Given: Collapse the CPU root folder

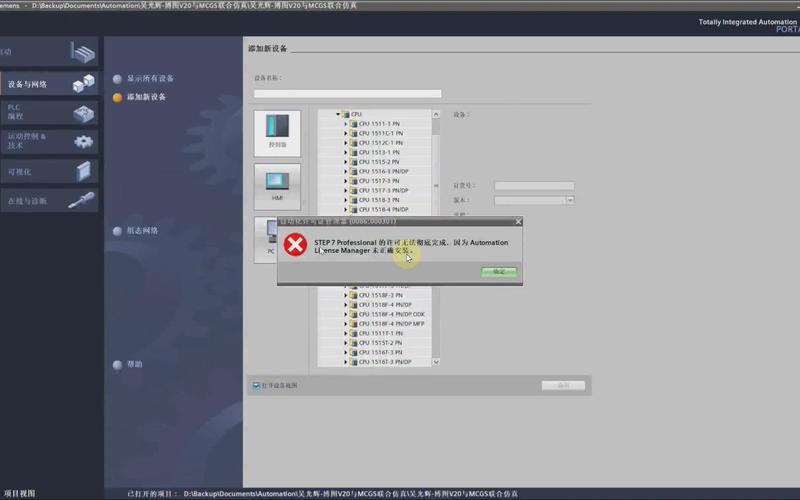Looking at the screenshot, I should 338,114.
